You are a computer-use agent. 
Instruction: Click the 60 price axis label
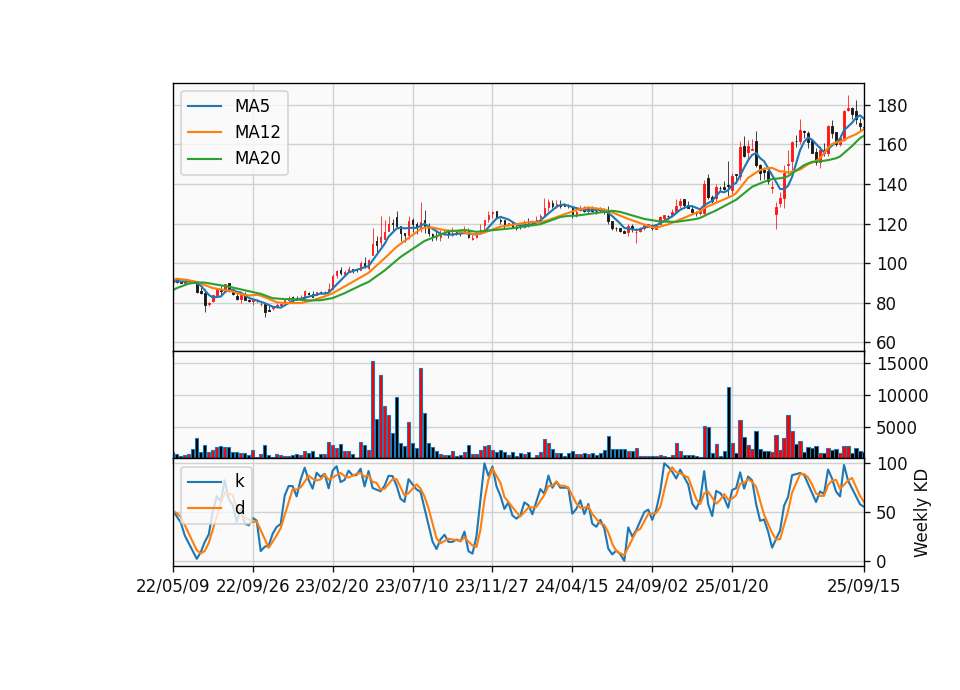tap(887, 343)
